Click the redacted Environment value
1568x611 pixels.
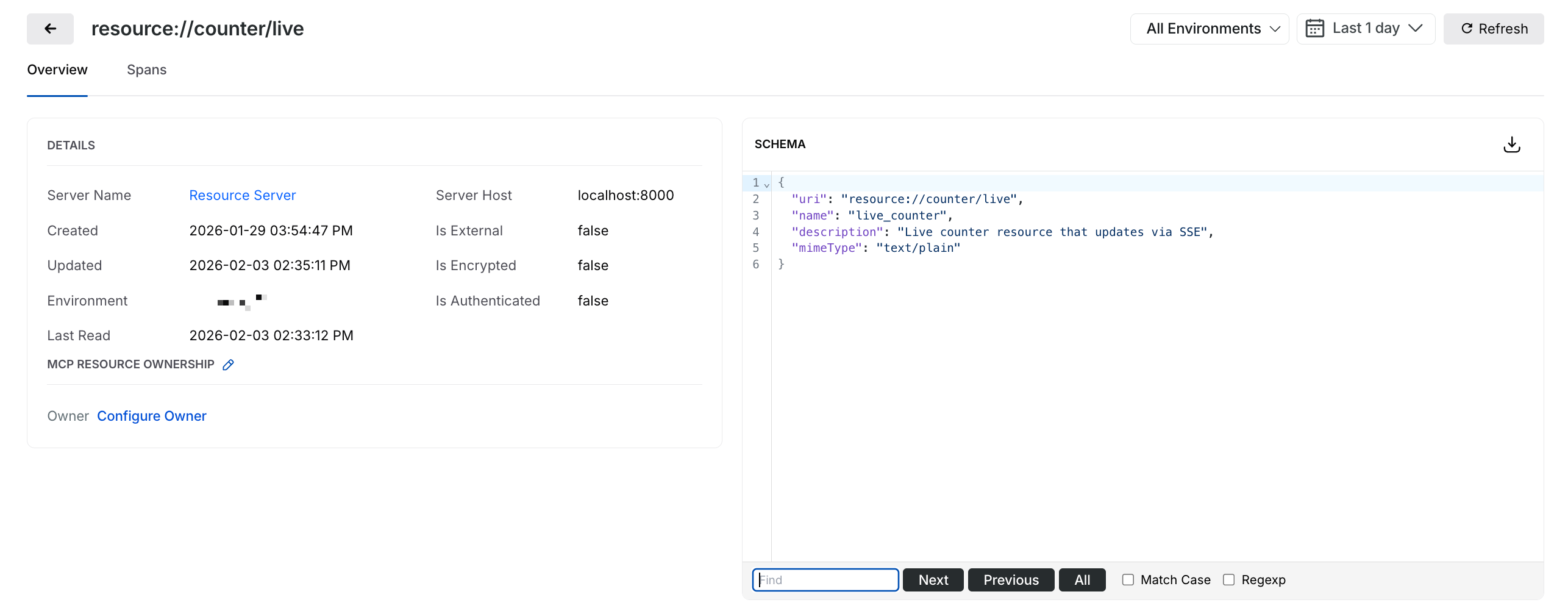click(x=242, y=302)
